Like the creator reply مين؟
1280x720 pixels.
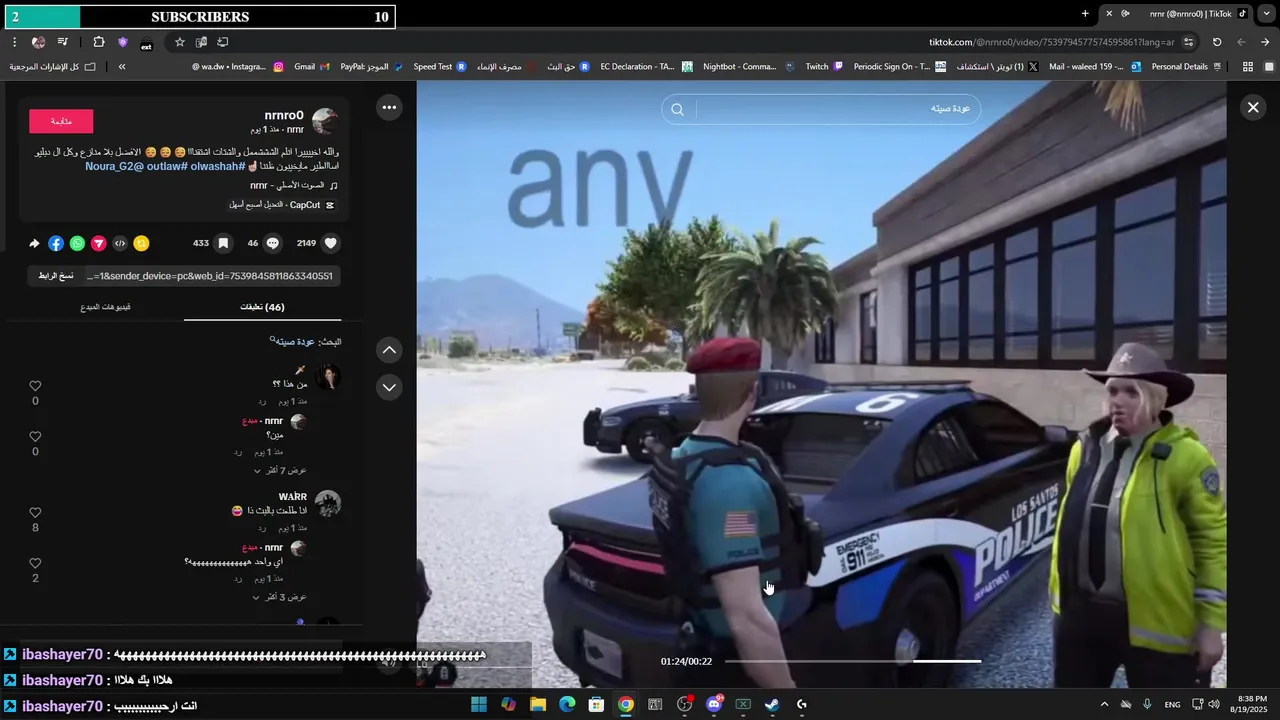[35, 437]
